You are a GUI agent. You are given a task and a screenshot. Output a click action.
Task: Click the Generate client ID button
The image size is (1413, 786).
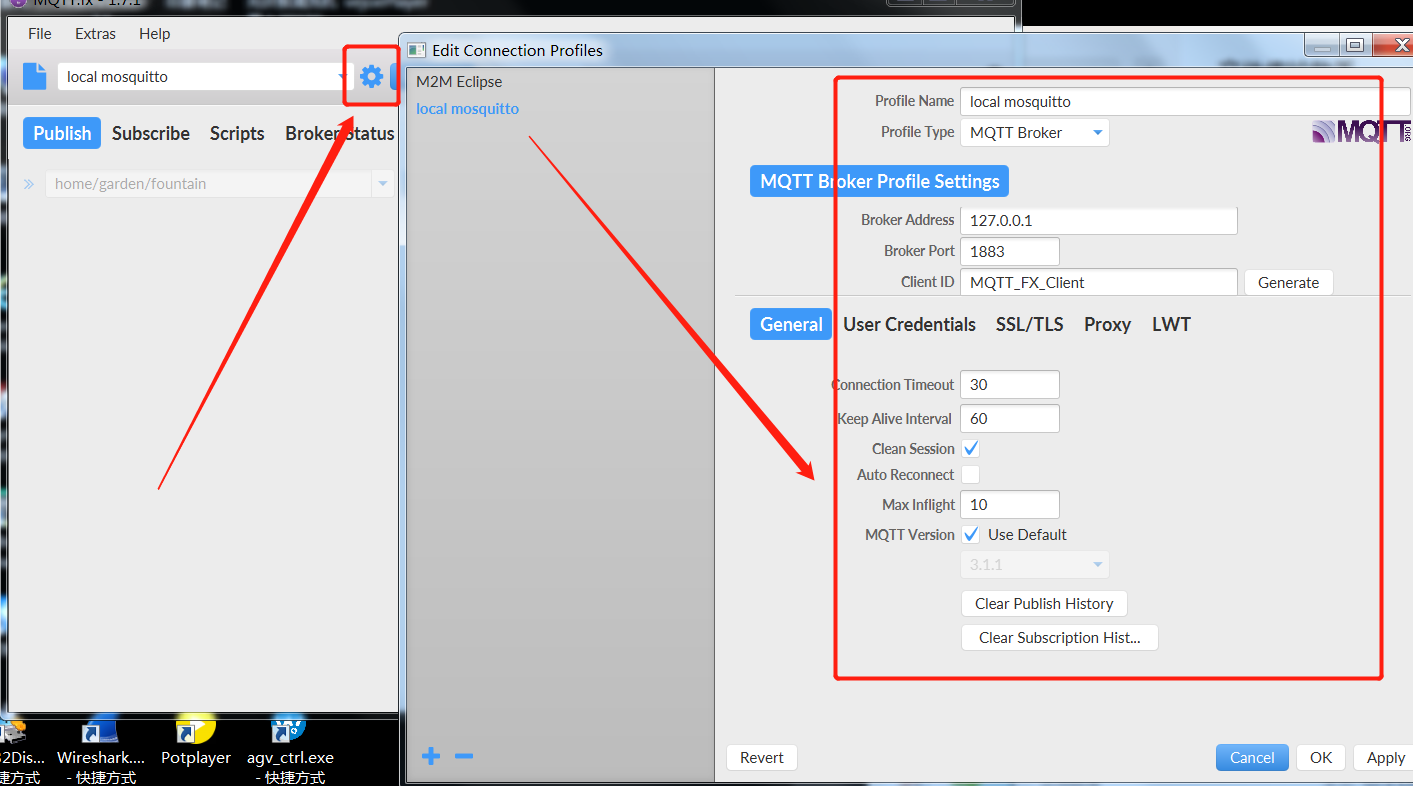1288,282
